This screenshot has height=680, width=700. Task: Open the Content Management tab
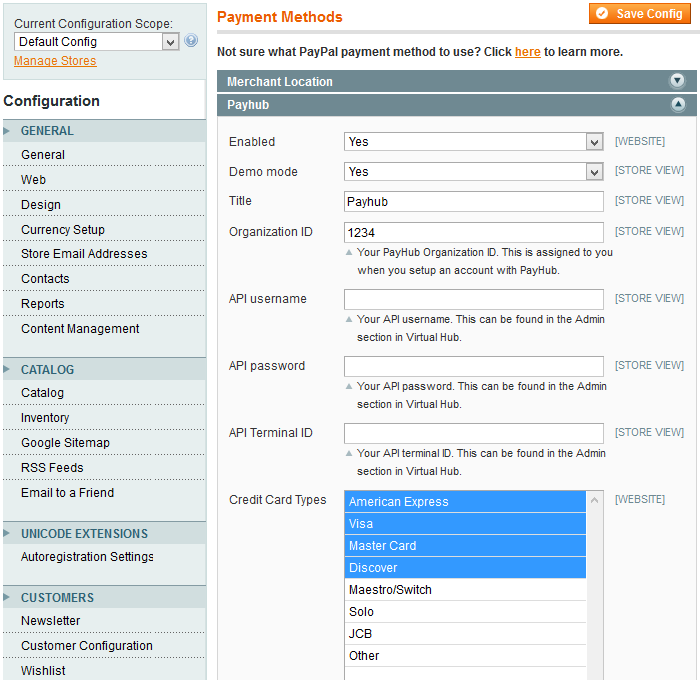point(80,329)
